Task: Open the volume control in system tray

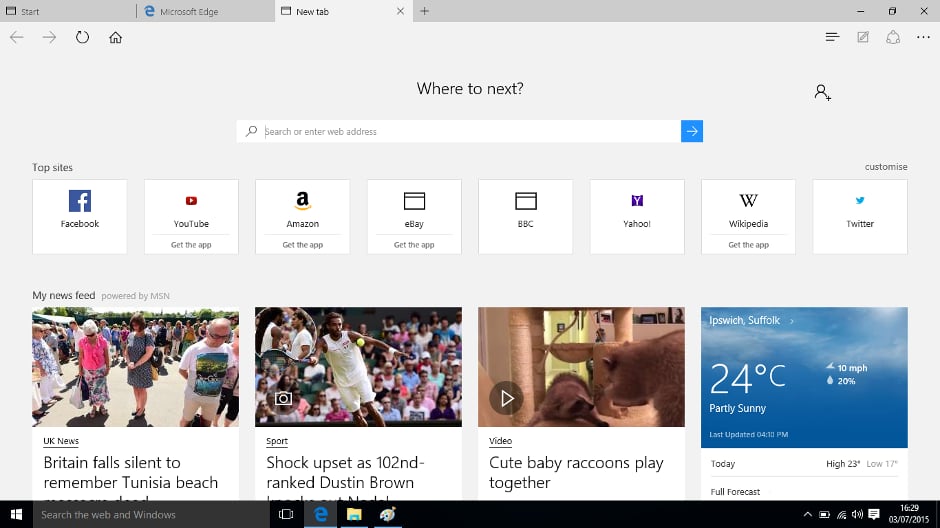Action: [x=857, y=514]
